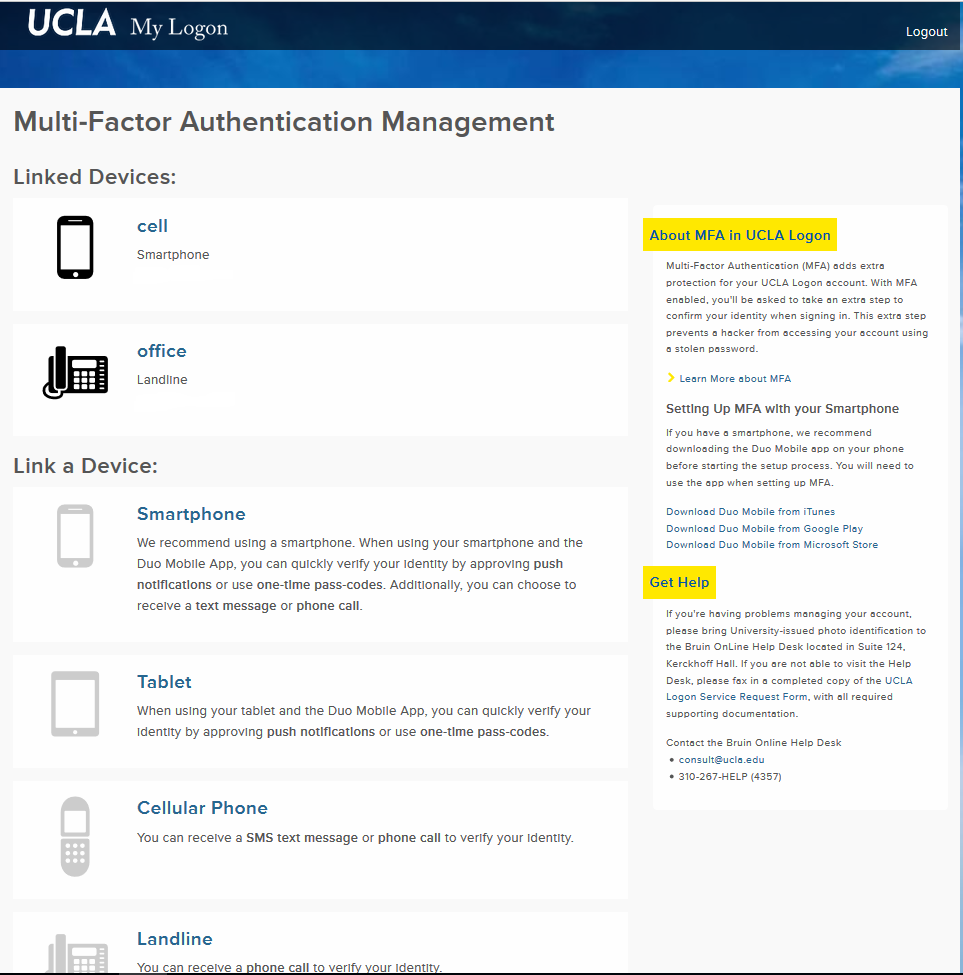Choose Cellular Phone to link a device
963x975 pixels.
click(x=202, y=808)
